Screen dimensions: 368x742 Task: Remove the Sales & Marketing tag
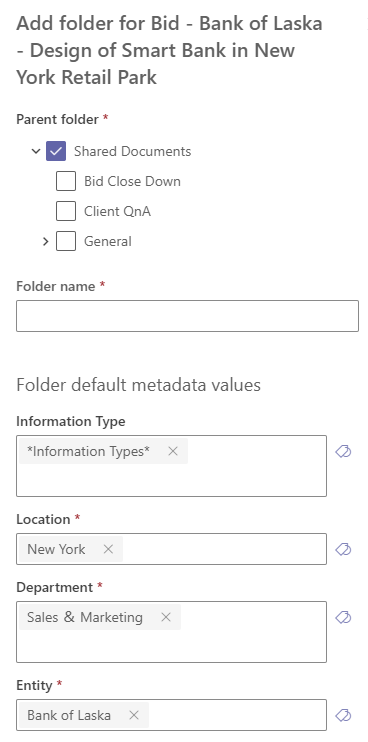coord(166,617)
